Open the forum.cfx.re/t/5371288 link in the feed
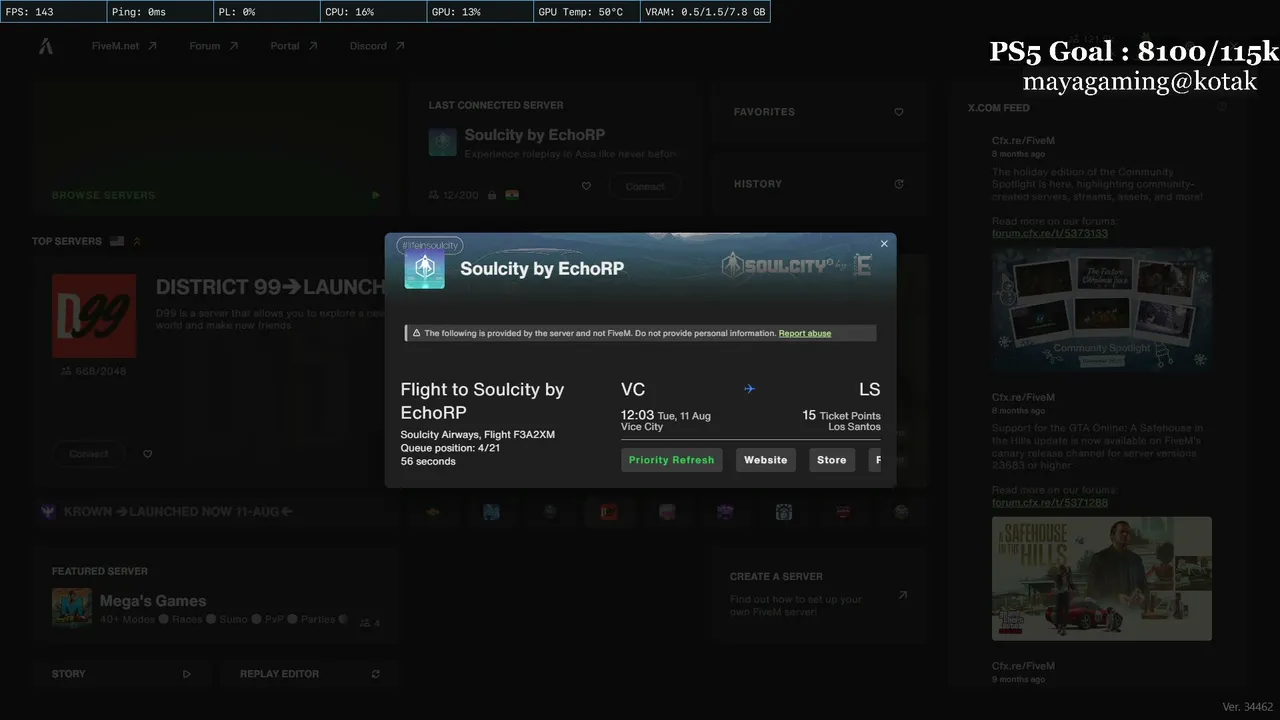Image resolution: width=1280 pixels, height=720 pixels. 1050,502
